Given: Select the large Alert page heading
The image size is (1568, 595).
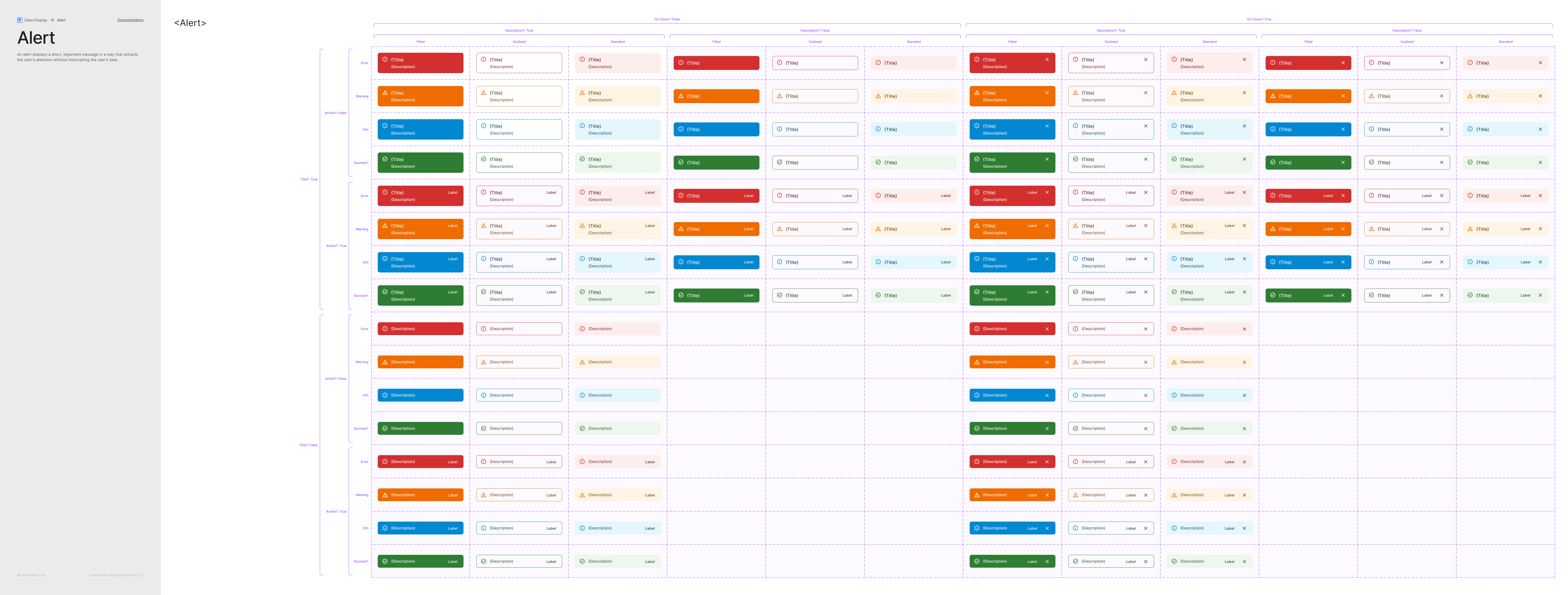Looking at the screenshot, I should pos(36,38).
